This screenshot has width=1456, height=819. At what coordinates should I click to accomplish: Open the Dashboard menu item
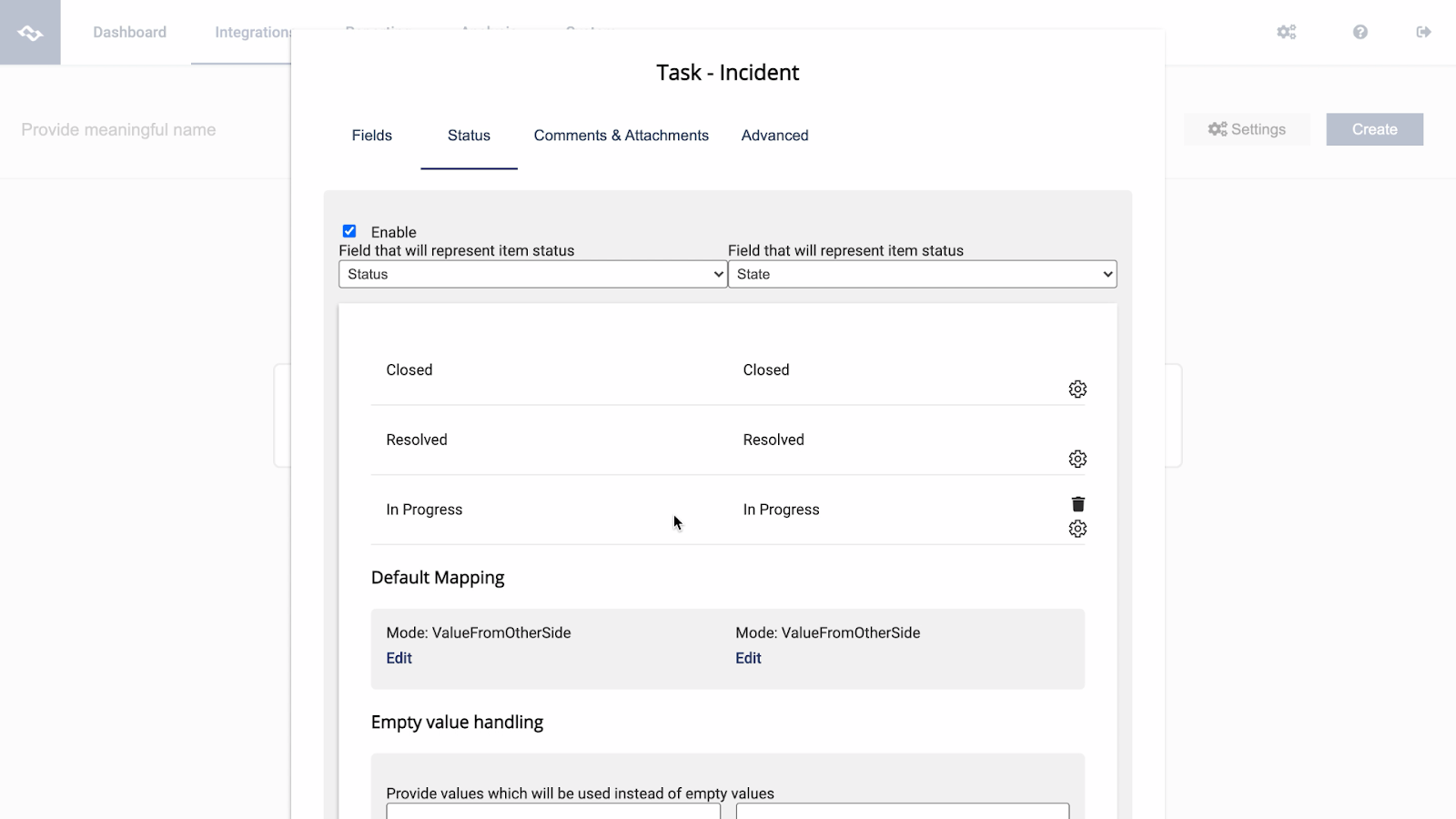(129, 32)
